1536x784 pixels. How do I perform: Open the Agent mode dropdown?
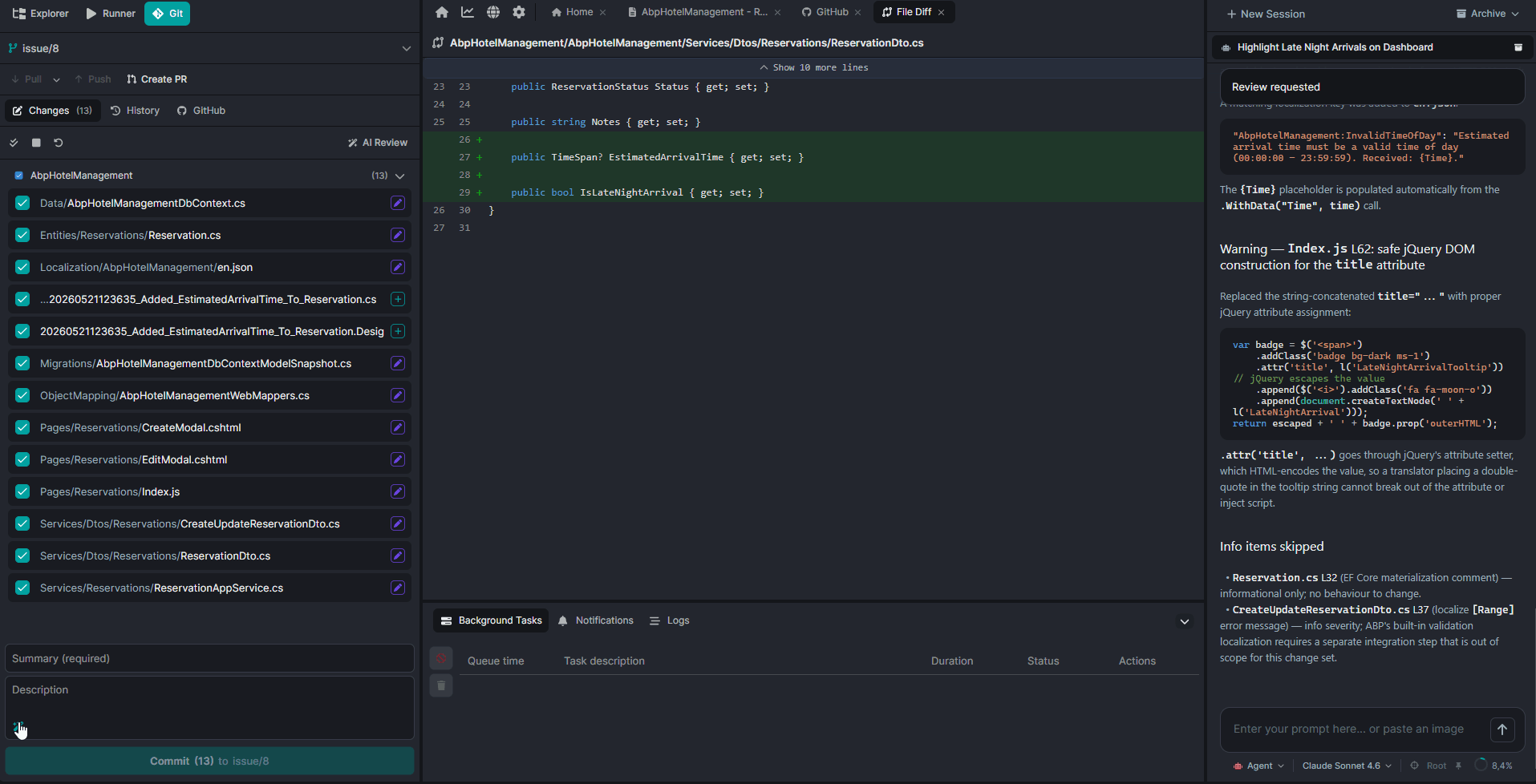[x=1259, y=766]
